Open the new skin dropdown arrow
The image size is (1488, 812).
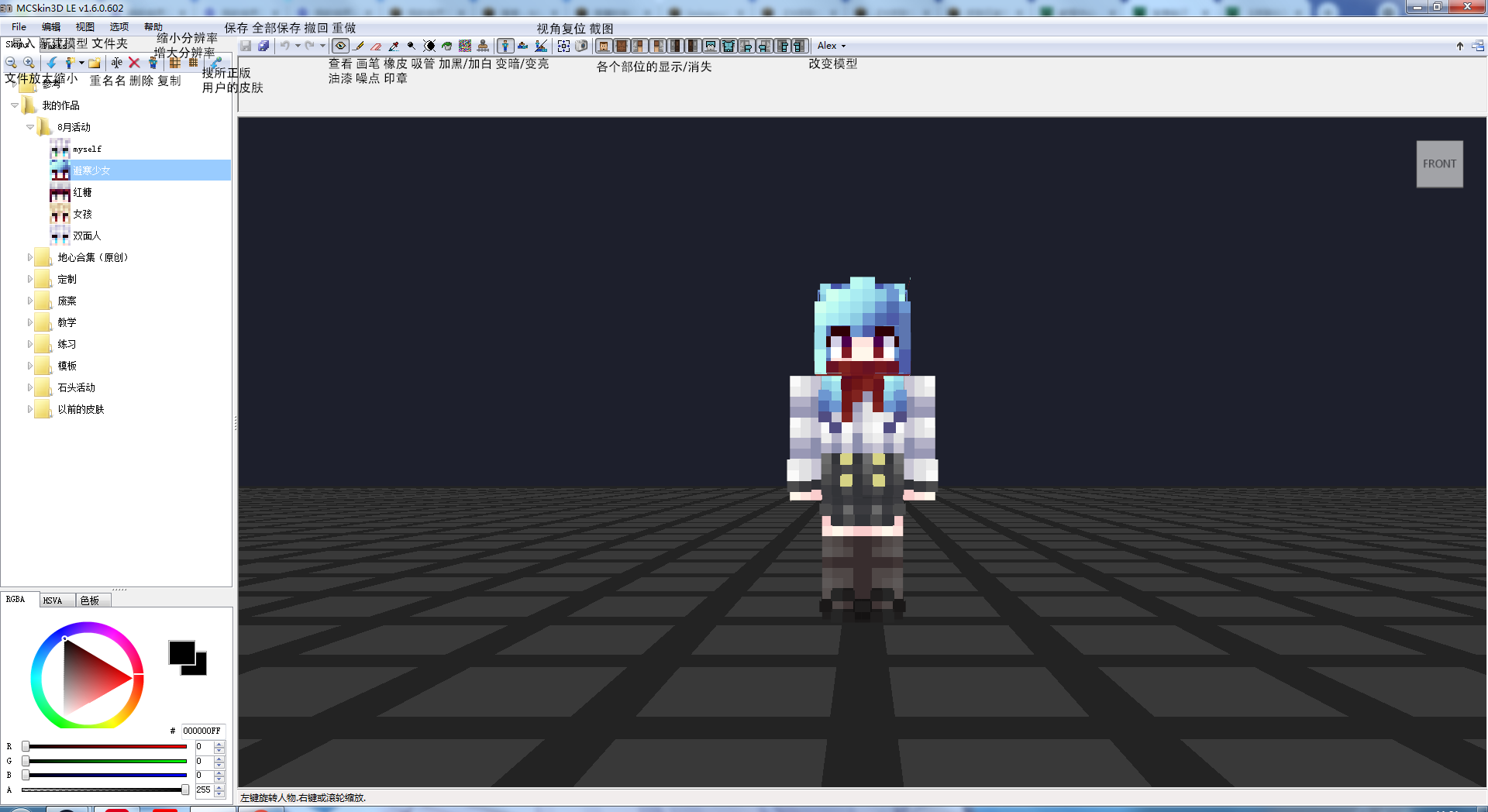81,63
